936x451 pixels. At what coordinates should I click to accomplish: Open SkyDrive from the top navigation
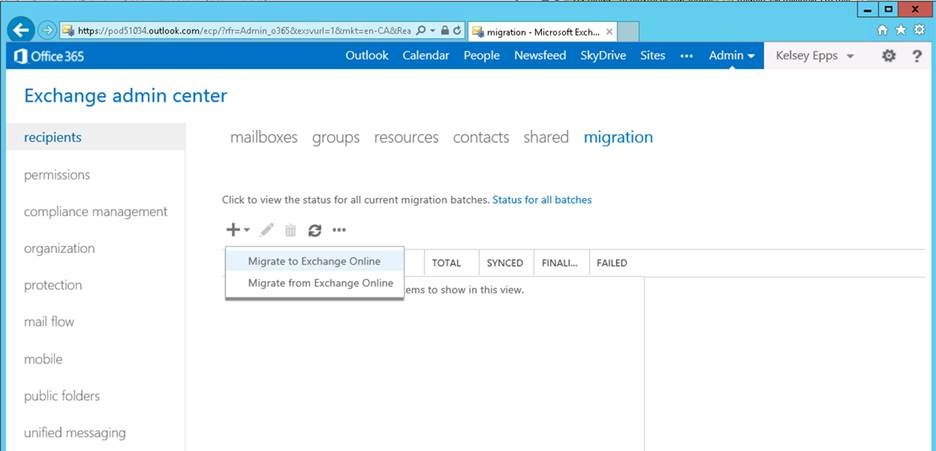(x=603, y=55)
